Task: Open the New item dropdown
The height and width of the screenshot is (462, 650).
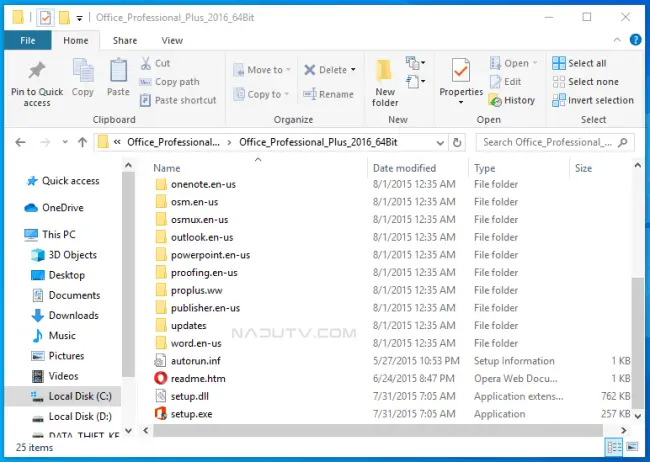Action: (x=415, y=63)
